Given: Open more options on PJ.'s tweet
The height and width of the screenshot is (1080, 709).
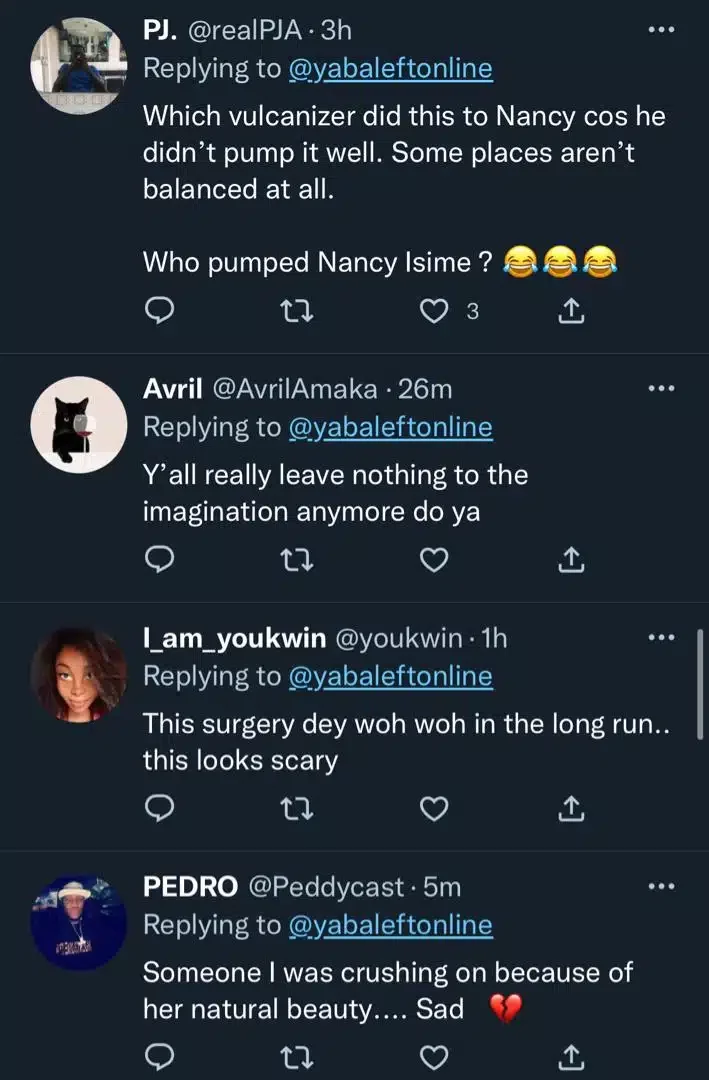Looking at the screenshot, I should click(x=661, y=29).
